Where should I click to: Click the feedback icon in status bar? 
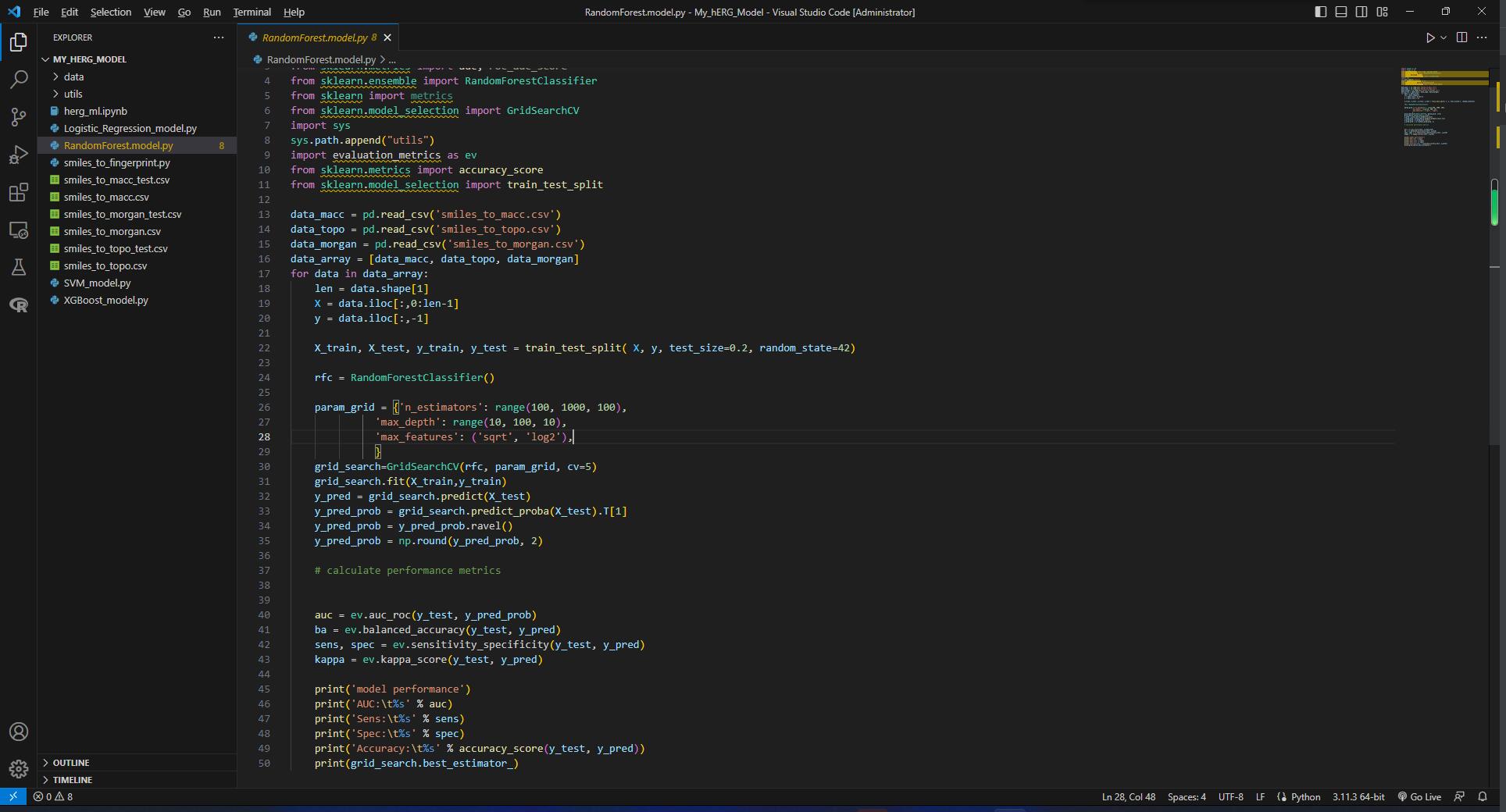[x=1459, y=796]
